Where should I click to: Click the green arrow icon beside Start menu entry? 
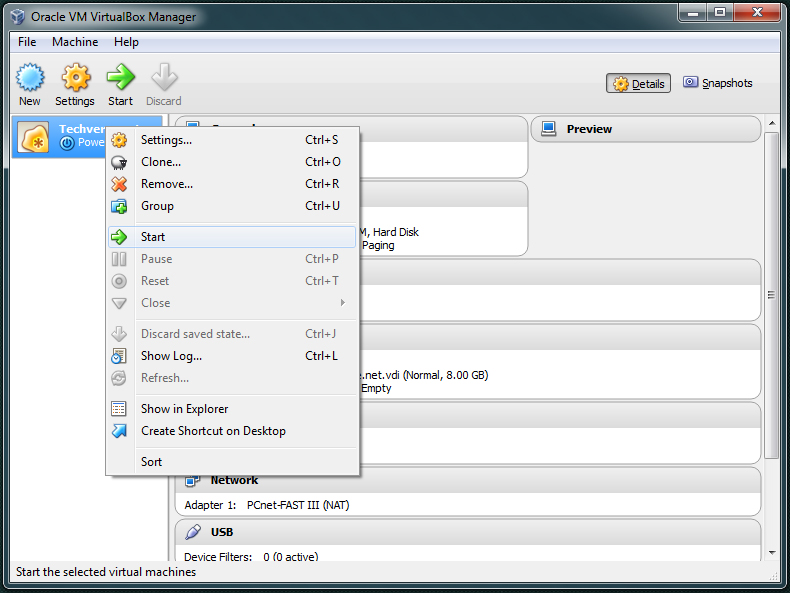click(119, 237)
